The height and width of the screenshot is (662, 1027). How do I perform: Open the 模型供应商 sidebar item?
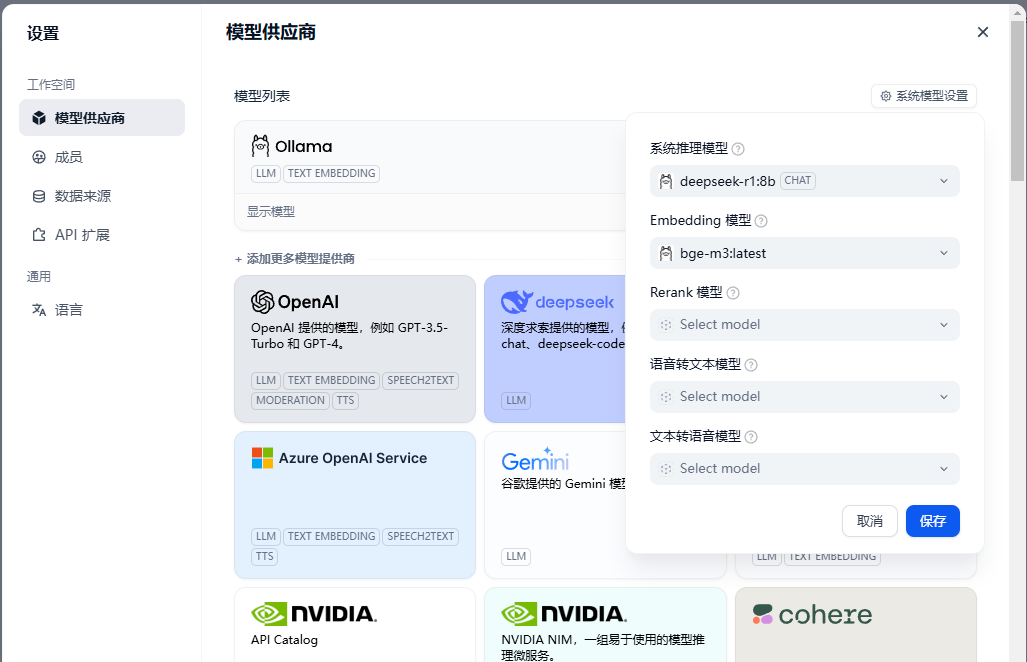pyautogui.click(x=102, y=118)
